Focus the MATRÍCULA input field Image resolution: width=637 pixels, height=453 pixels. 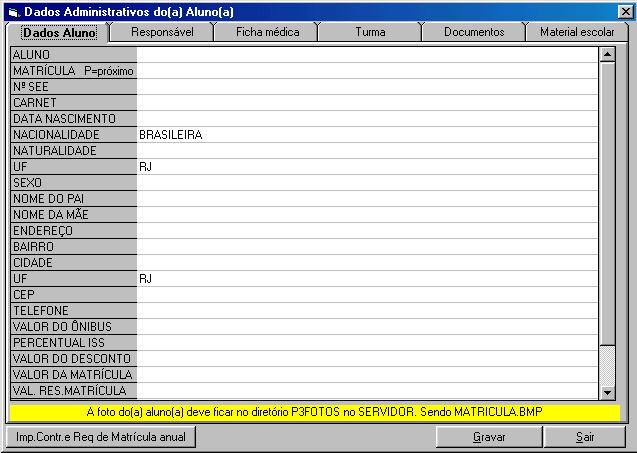pyautogui.click(x=366, y=71)
